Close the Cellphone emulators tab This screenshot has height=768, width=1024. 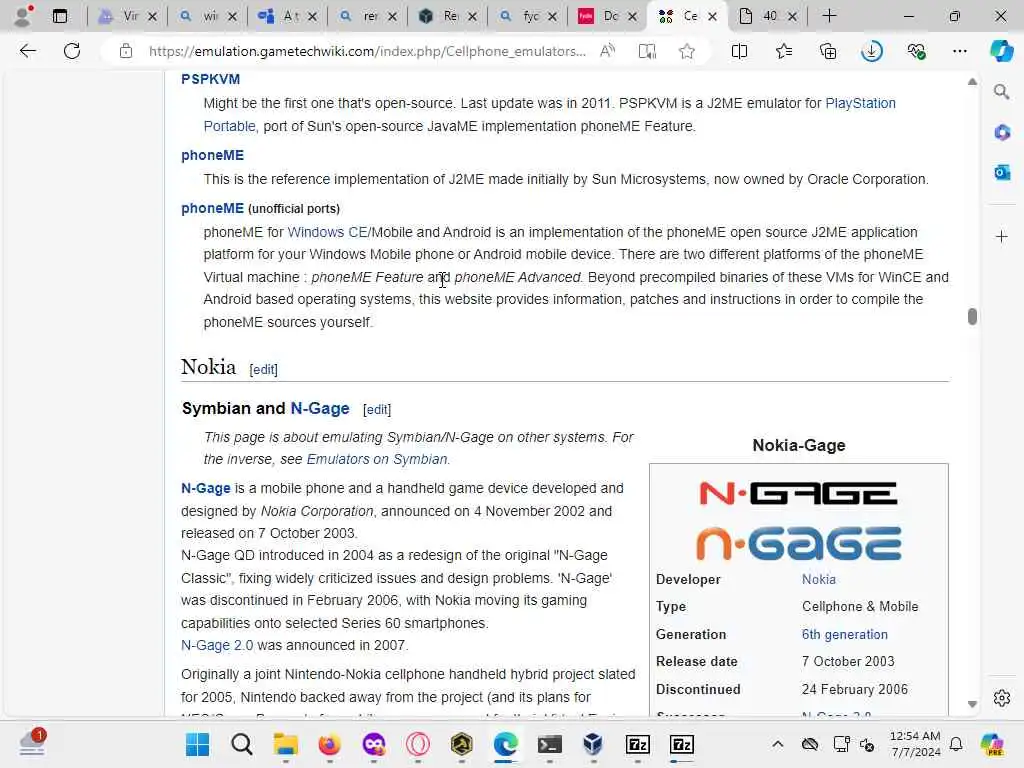712,16
